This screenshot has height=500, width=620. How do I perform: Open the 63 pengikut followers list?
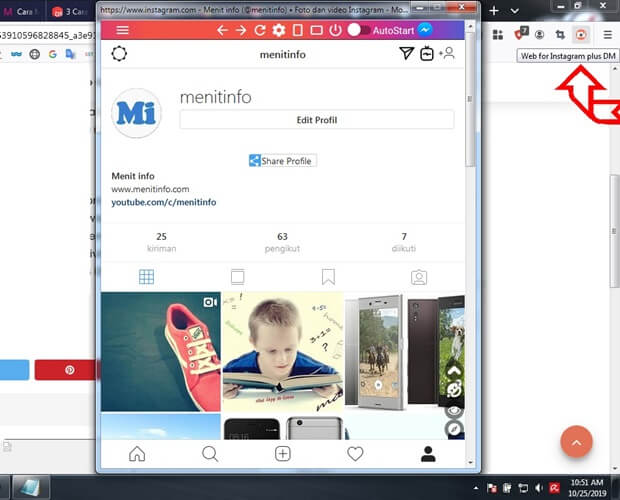point(282,242)
